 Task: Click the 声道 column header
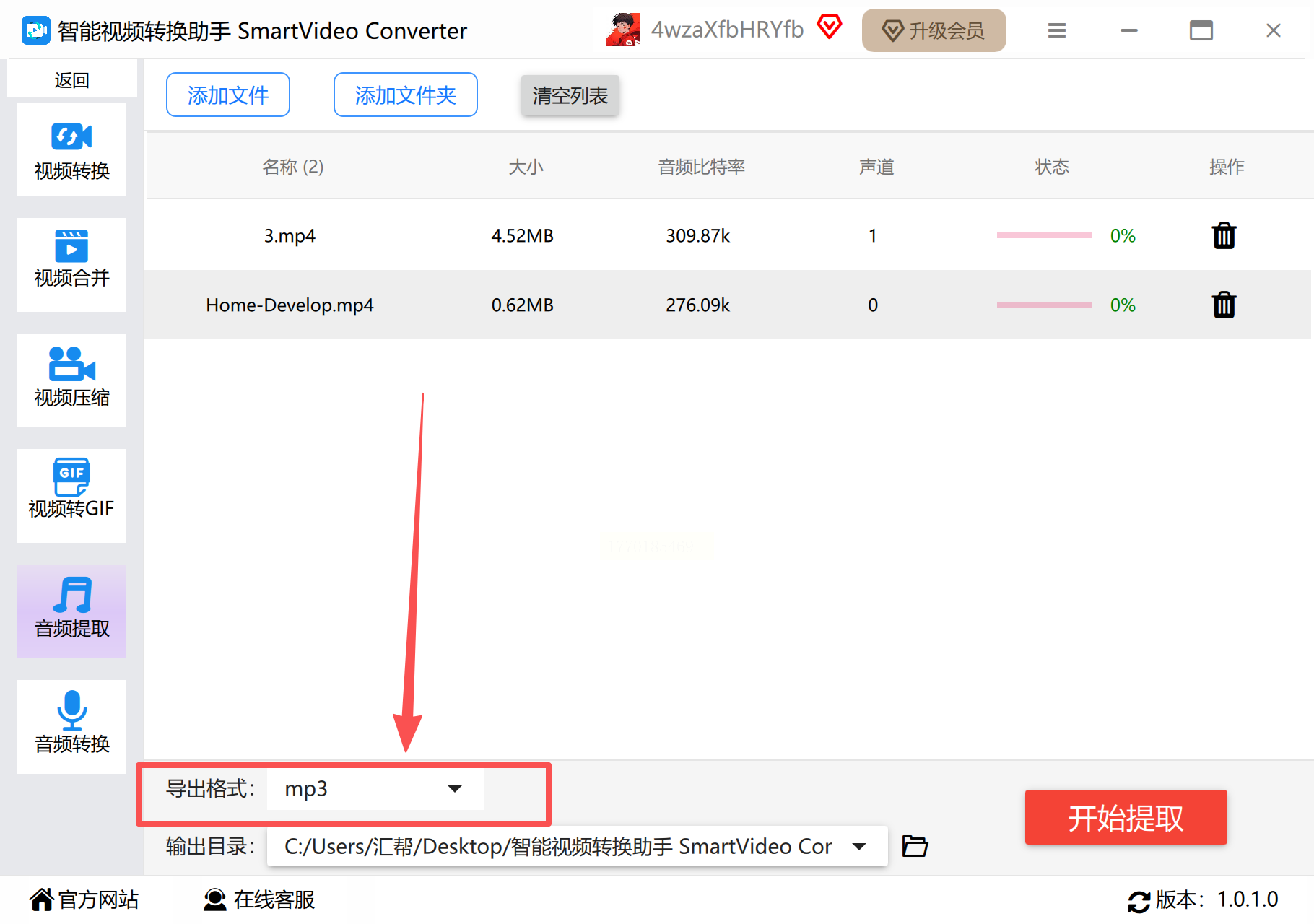(x=876, y=167)
